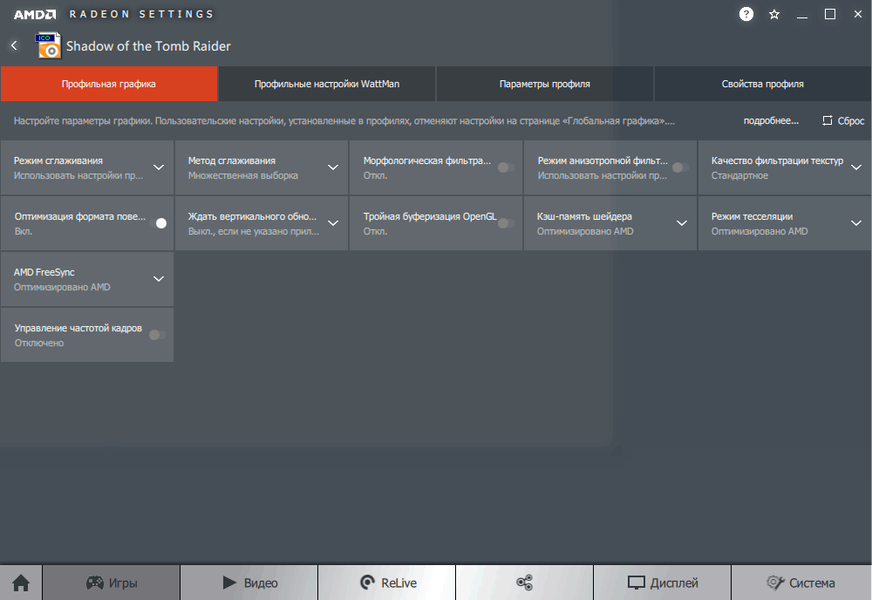The height and width of the screenshot is (600, 872).
Task: Go to Home via house icon
Action: [x=21, y=583]
